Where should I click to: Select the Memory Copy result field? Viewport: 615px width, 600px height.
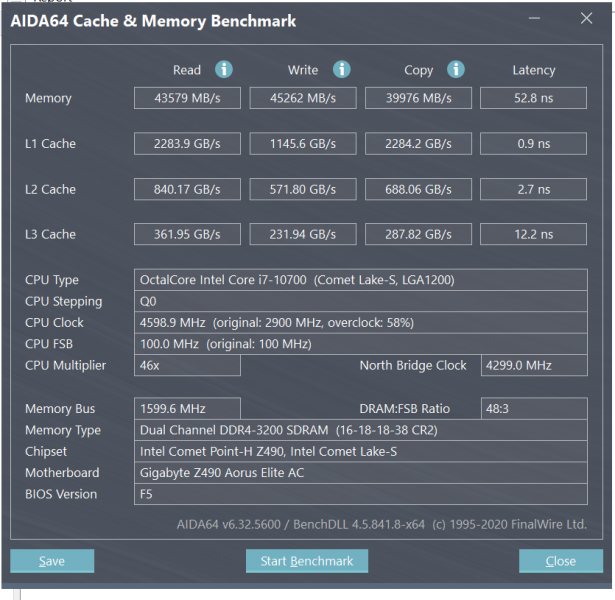point(419,98)
